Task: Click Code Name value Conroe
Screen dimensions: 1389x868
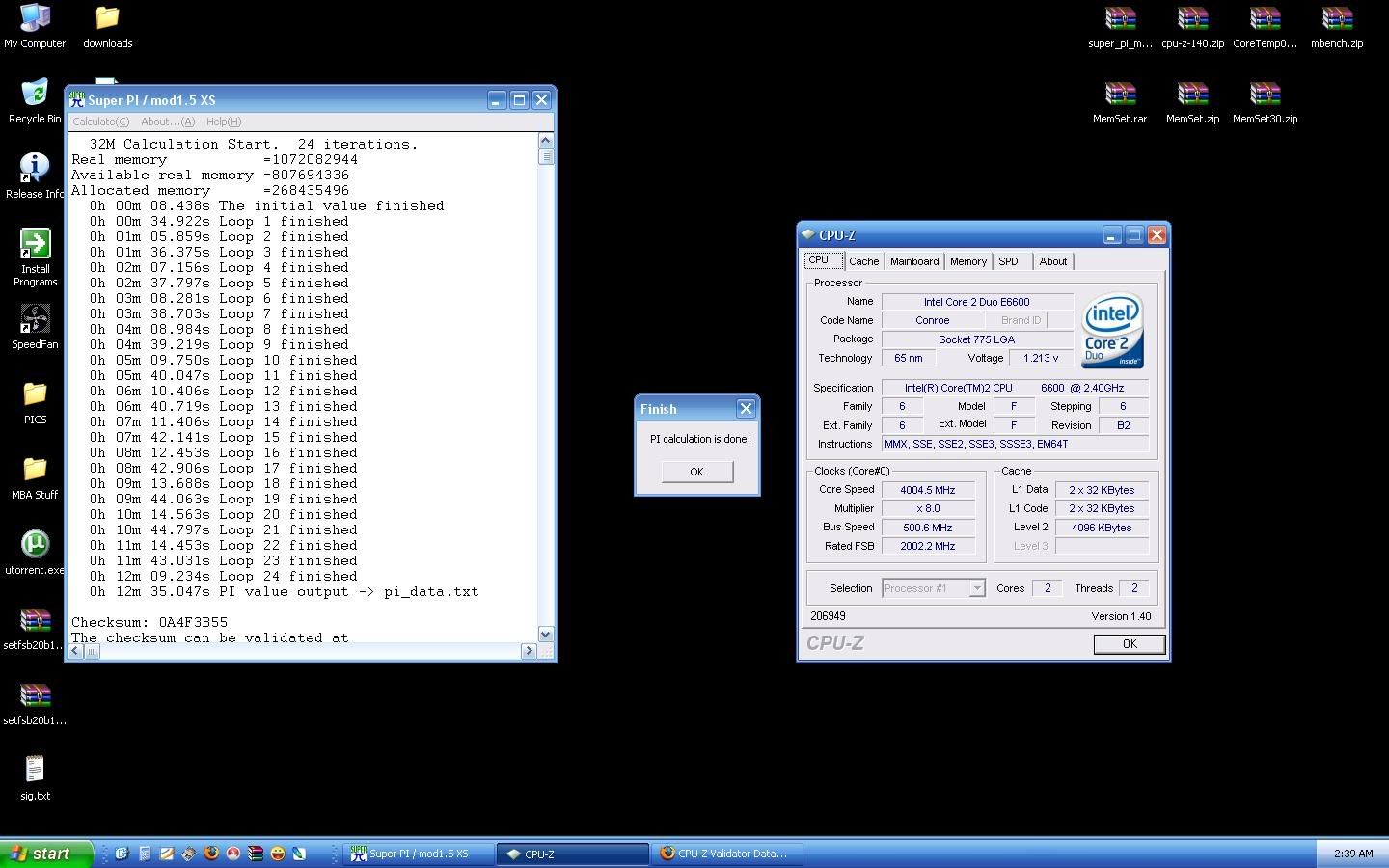Action: click(932, 320)
